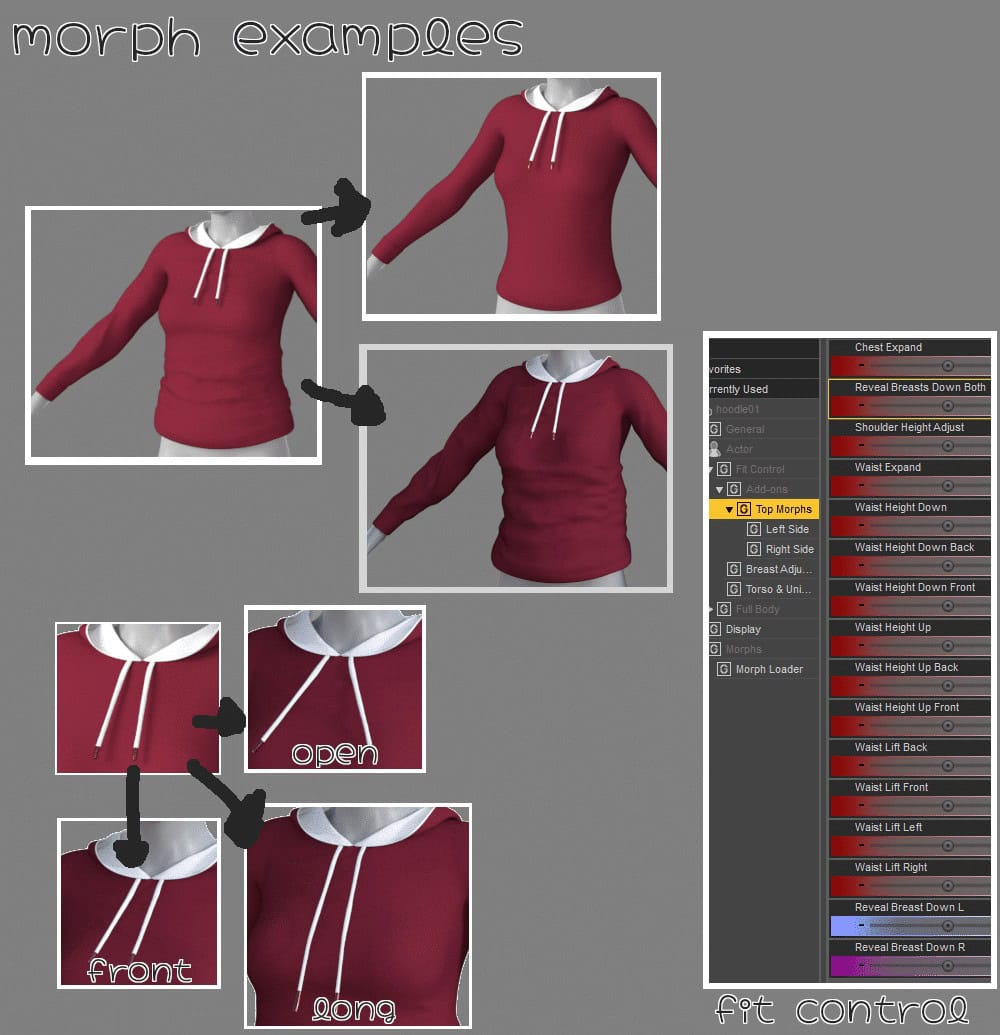
Task: Click the open drawstring example thumbnail
Action: pos(335,688)
